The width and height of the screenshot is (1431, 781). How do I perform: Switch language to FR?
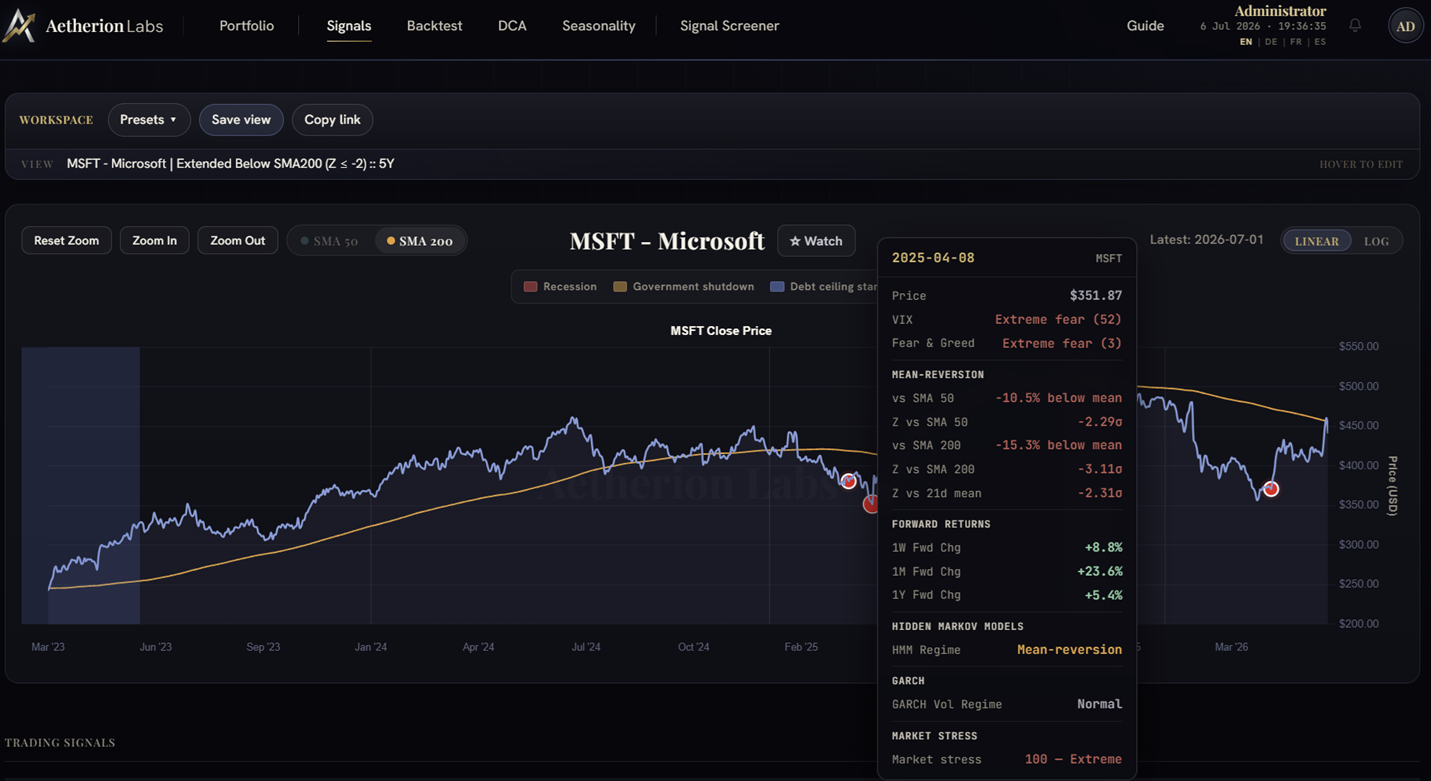pyautogui.click(x=1296, y=42)
